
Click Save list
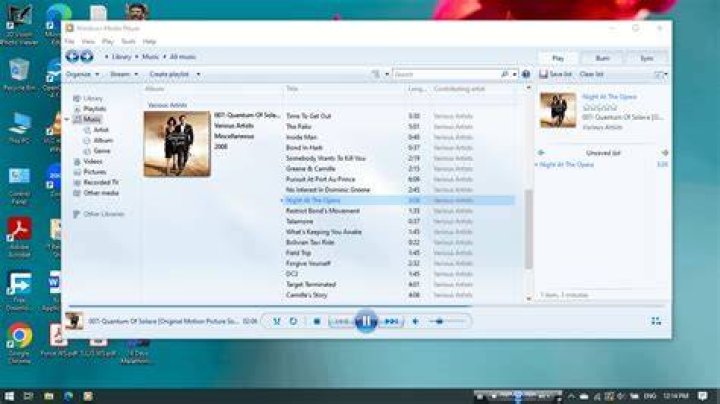click(556, 74)
